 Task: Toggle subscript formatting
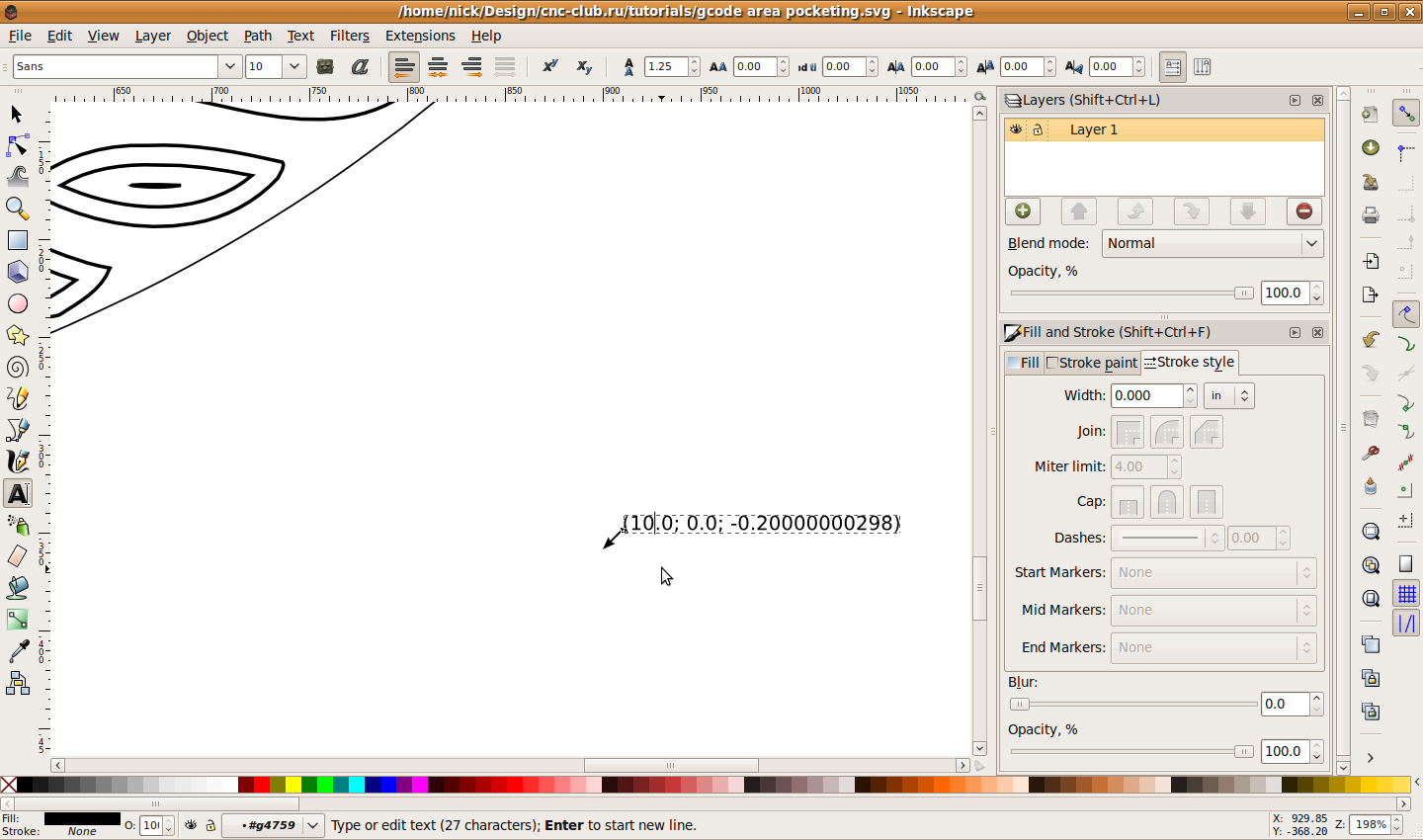click(x=584, y=67)
